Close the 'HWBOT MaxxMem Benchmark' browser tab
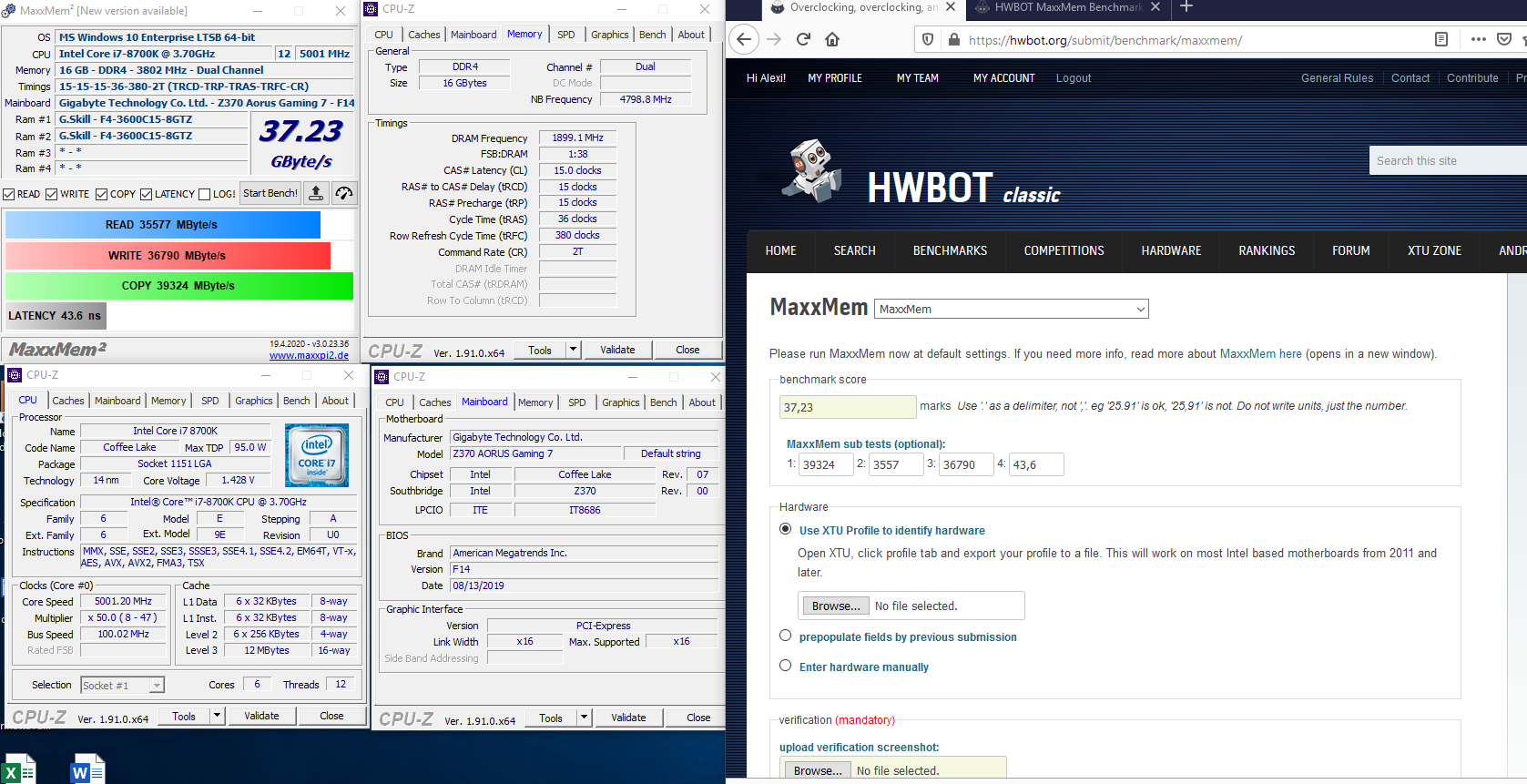Image resolution: width=1527 pixels, height=784 pixels. pyautogui.click(x=1155, y=7)
